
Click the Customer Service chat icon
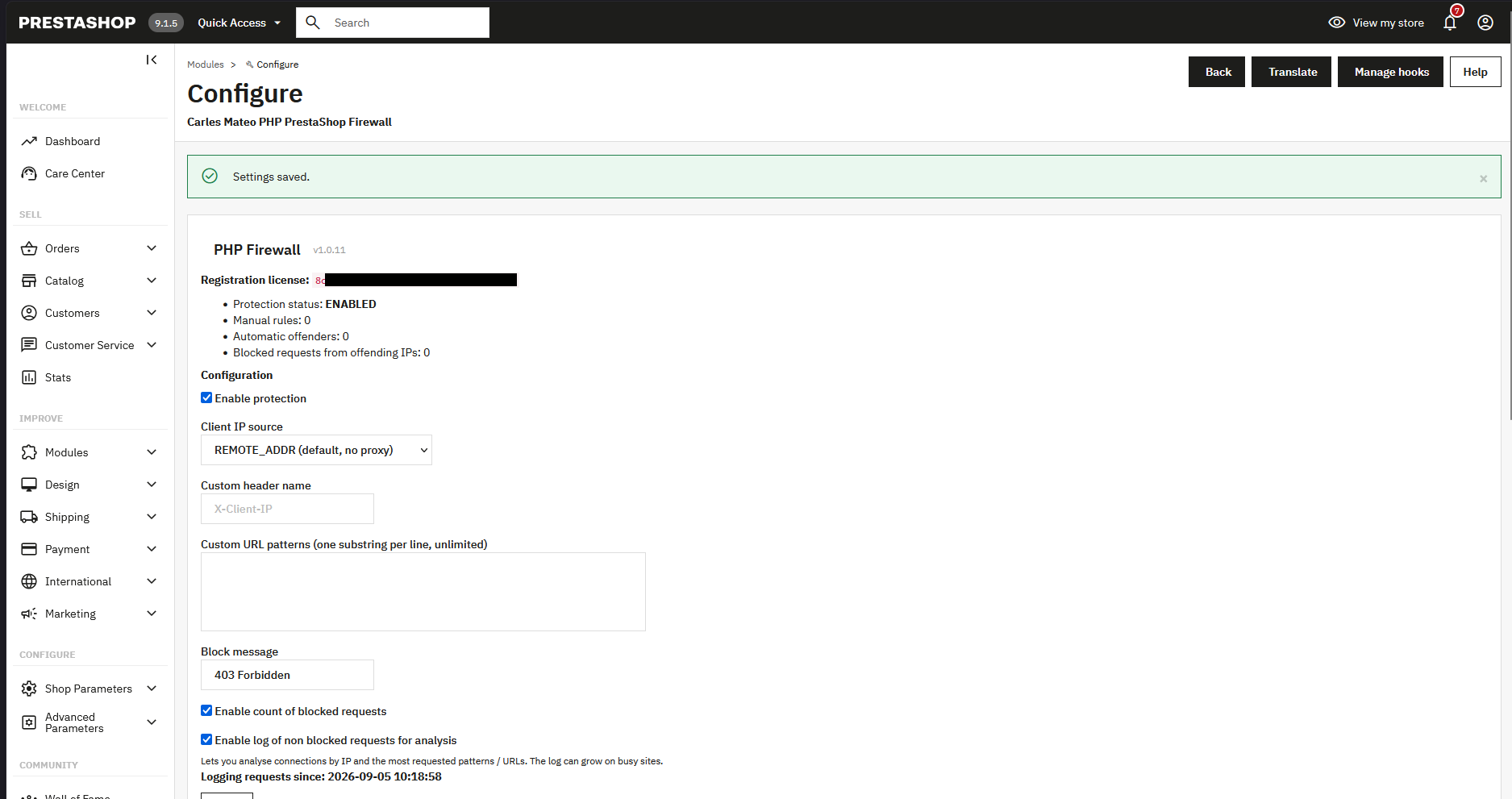29,345
